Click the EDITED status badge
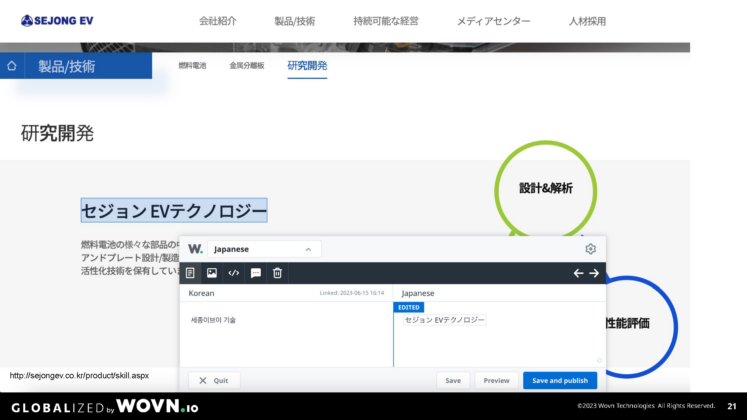The height and width of the screenshot is (420, 747). 409,307
